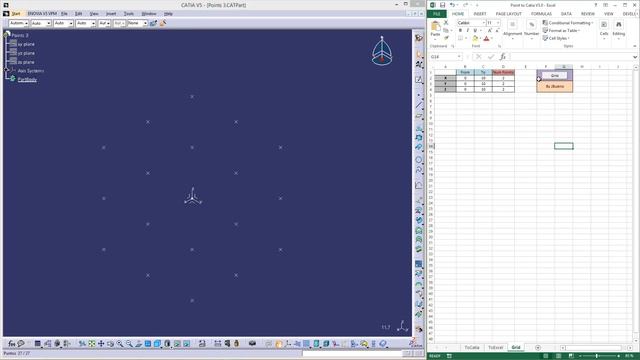
Task: Select the xy plane in CATIA specification tree
Action: [x=26, y=44]
